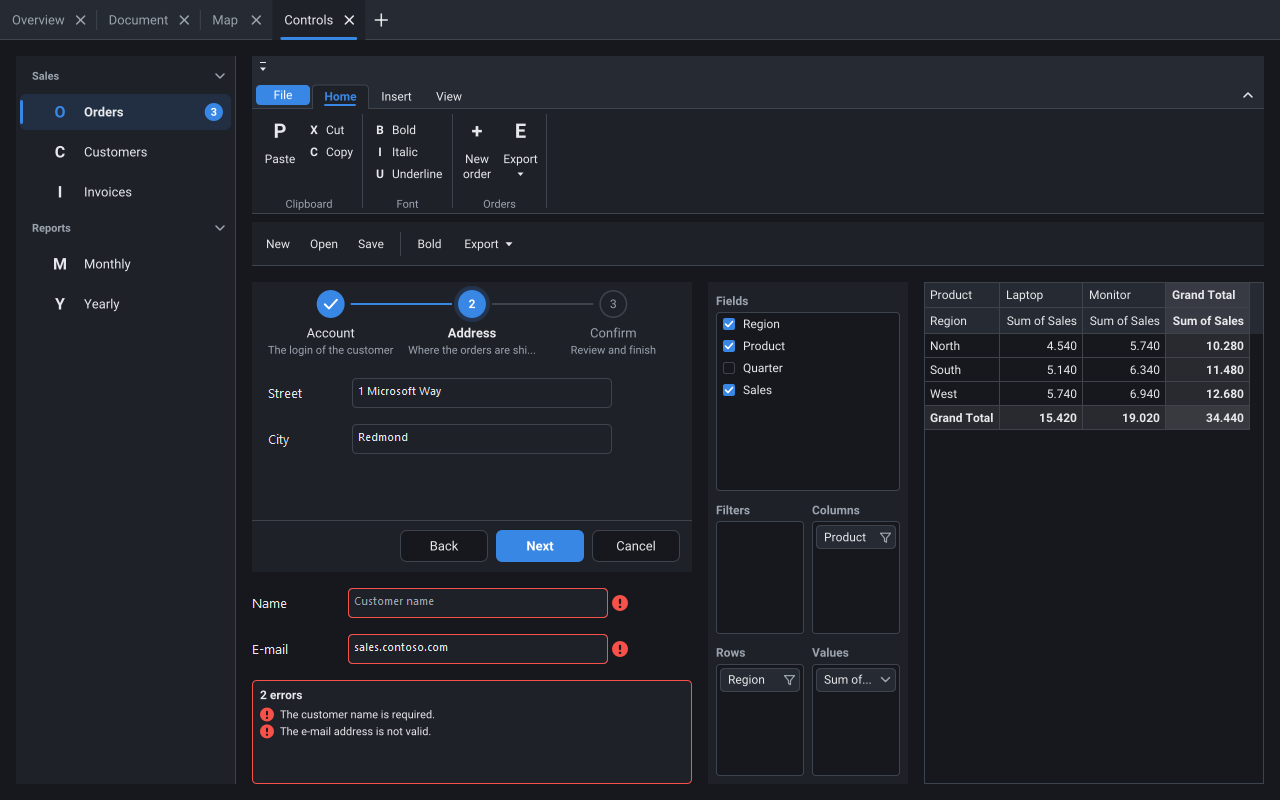Screen dimensions: 1280x800
Task: Apply Italic from the ribbon Font group
Action: [396, 152]
